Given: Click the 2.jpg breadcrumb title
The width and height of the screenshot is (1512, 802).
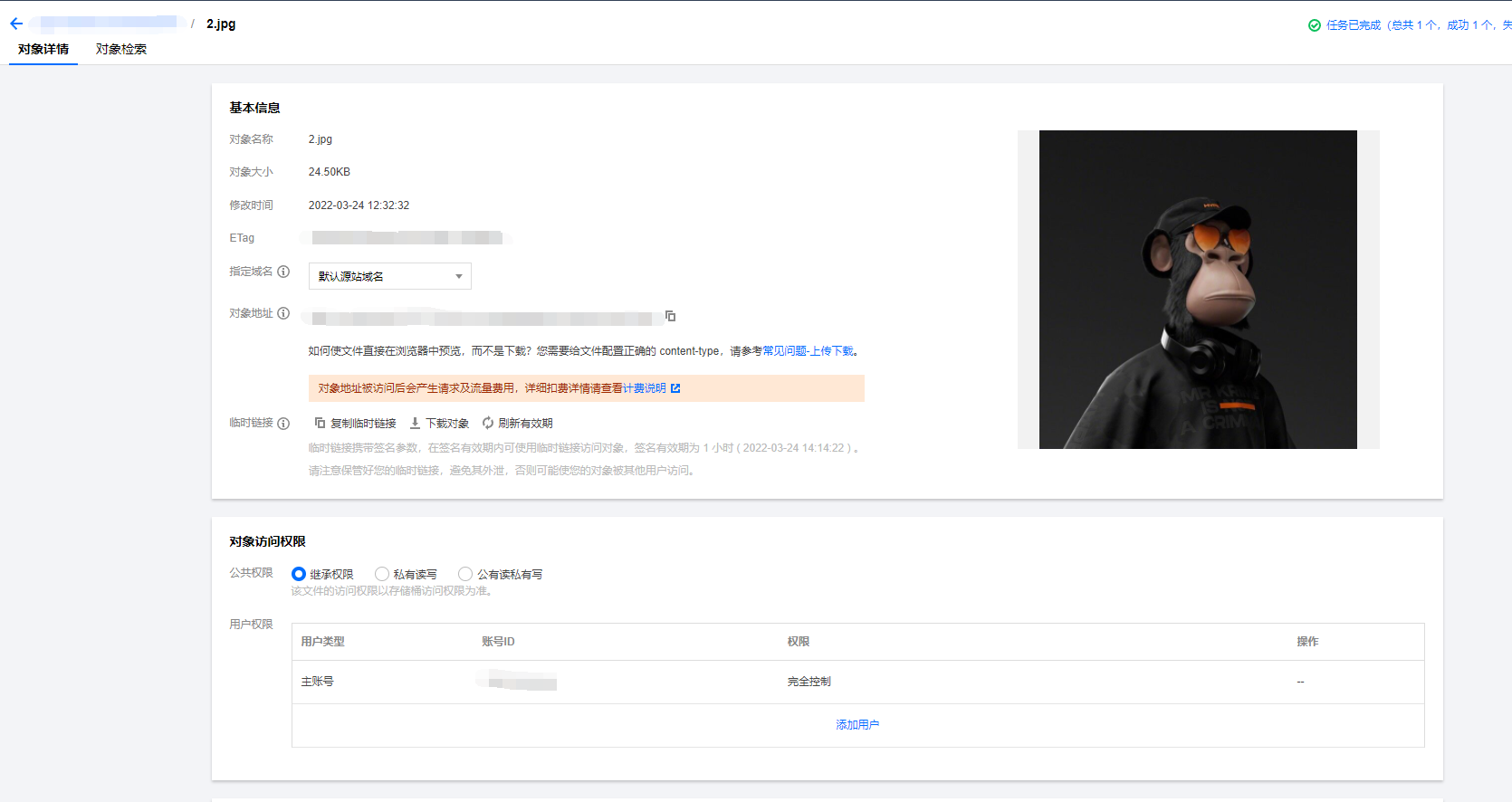Looking at the screenshot, I should [221, 24].
